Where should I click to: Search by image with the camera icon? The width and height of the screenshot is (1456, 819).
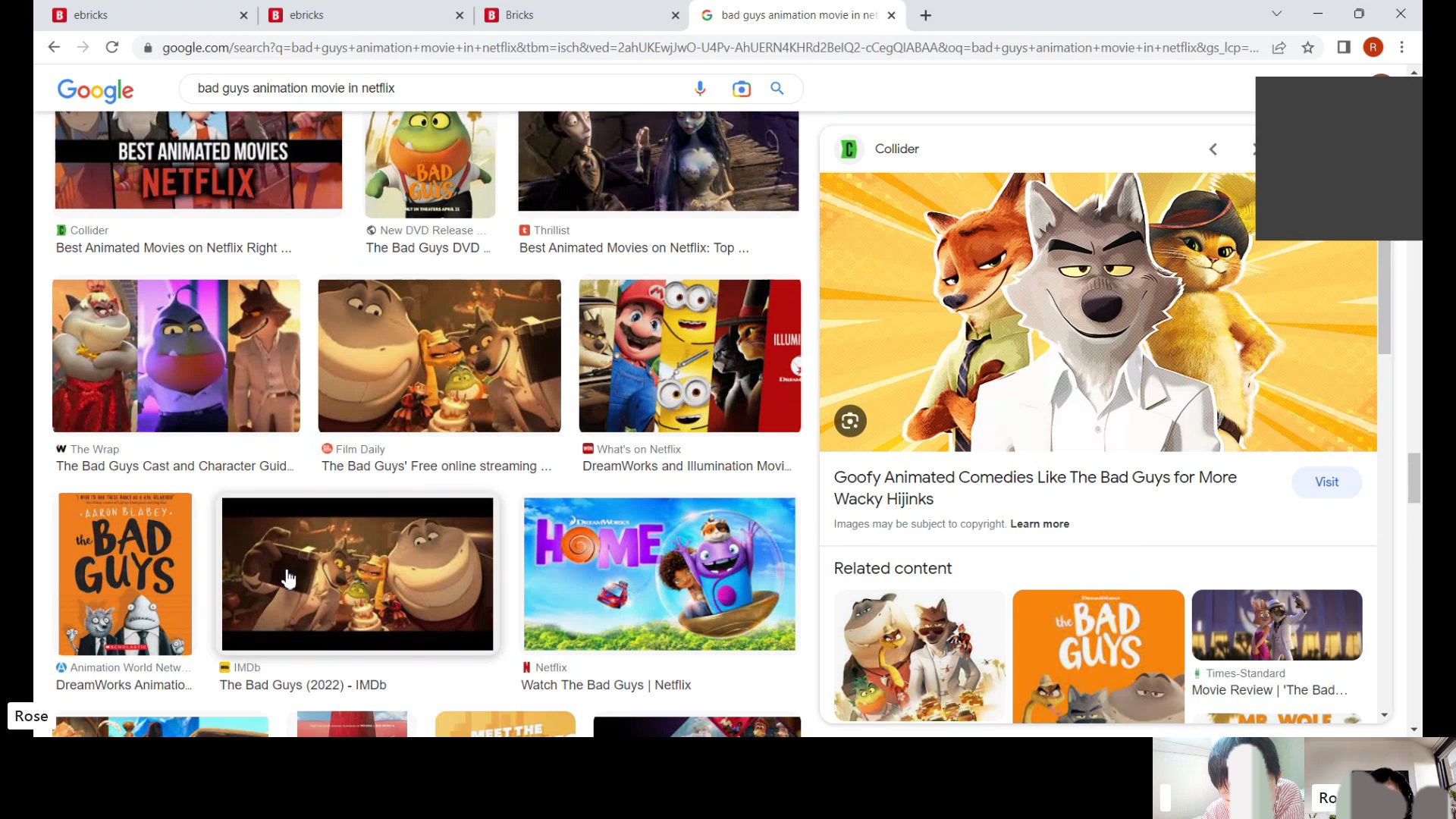pyautogui.click(x=741, y=89)
